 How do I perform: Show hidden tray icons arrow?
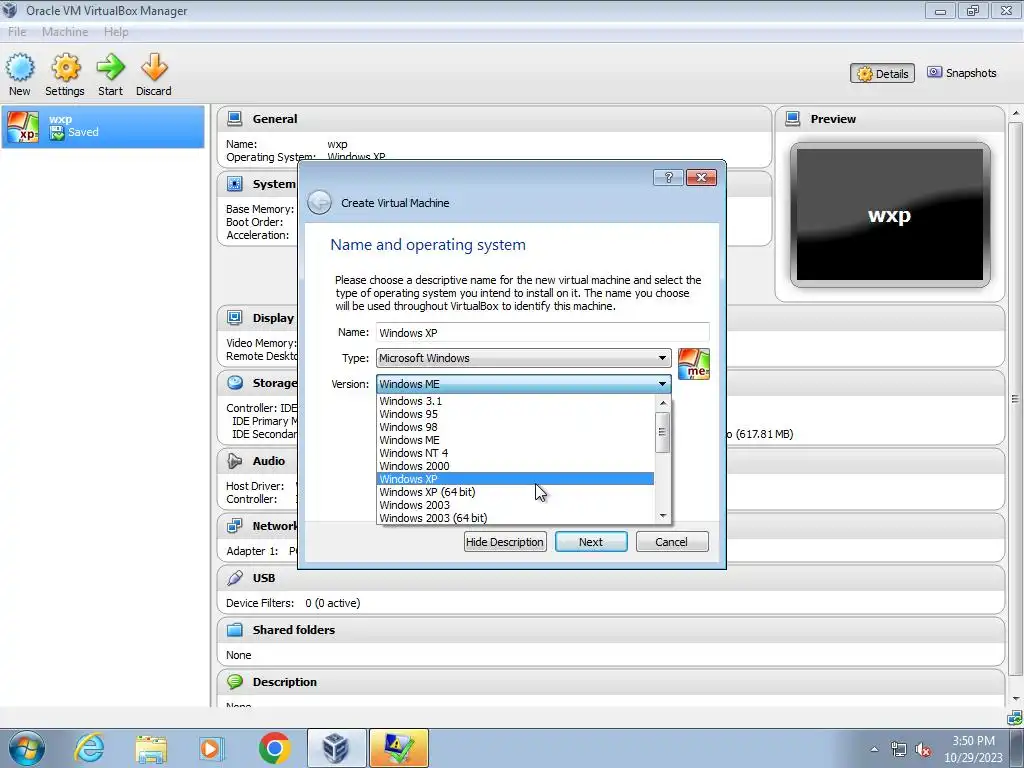874,749
